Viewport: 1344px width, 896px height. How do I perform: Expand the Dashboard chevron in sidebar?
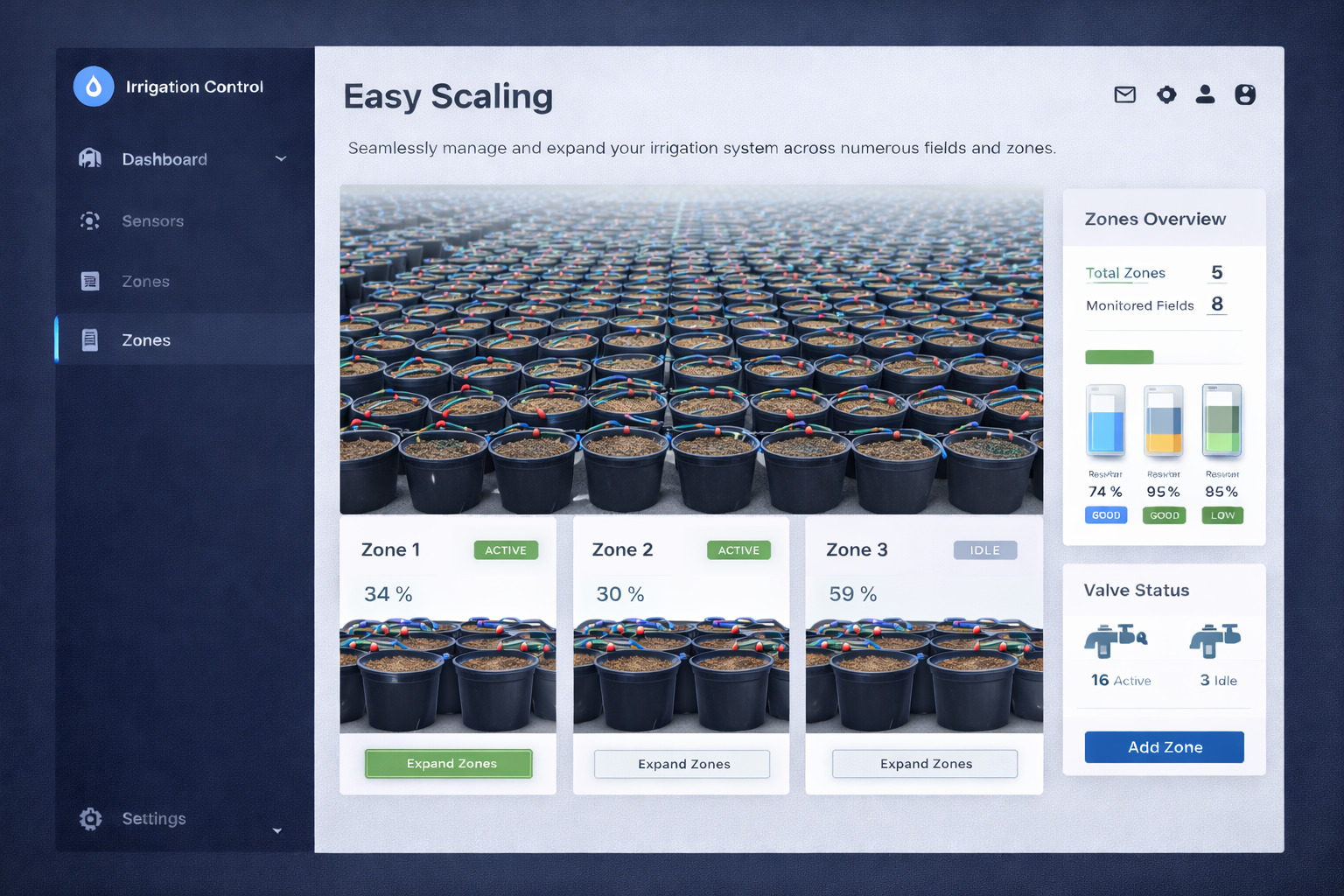281,158
